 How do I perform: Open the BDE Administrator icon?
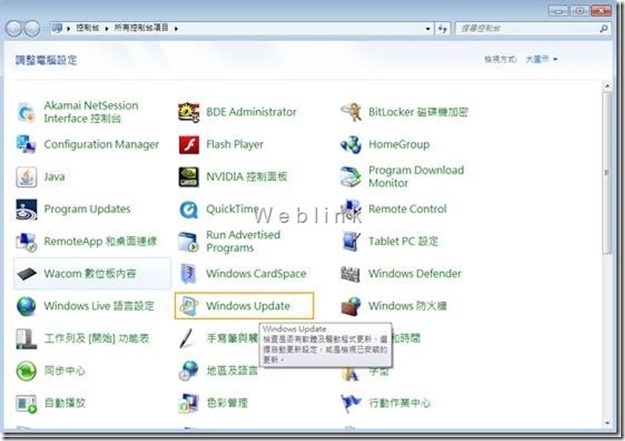189,112
